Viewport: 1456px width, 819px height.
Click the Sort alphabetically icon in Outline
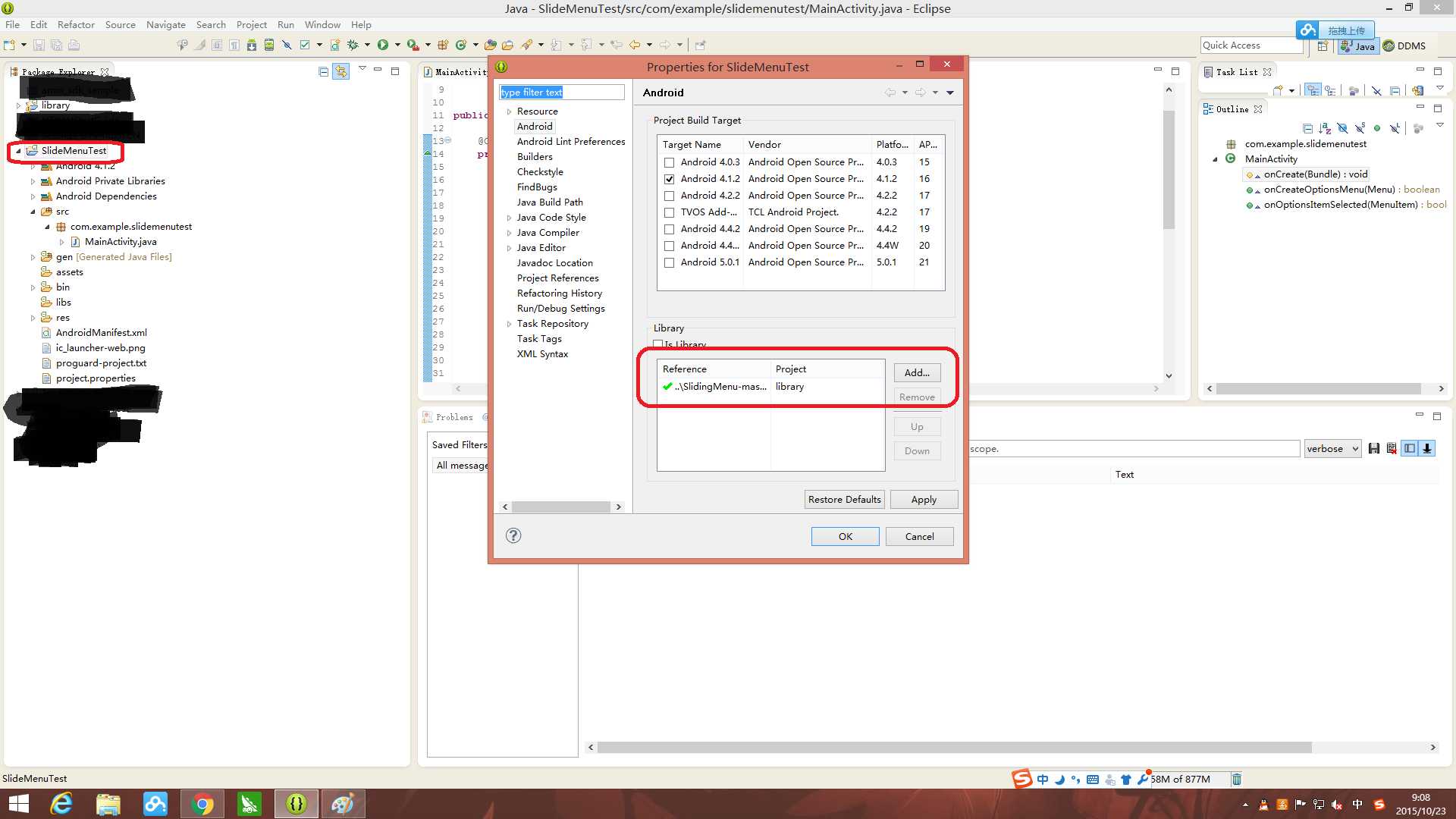click(1325, 128)
